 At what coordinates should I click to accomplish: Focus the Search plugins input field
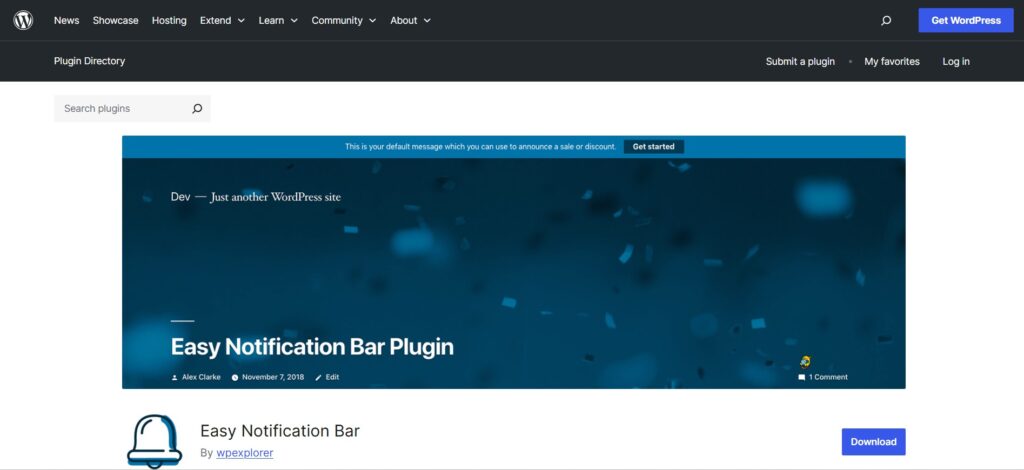tap(122, 109)
